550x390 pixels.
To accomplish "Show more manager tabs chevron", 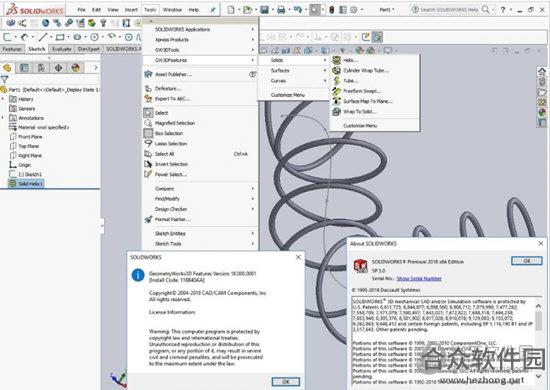I will [x=95, y=68].
